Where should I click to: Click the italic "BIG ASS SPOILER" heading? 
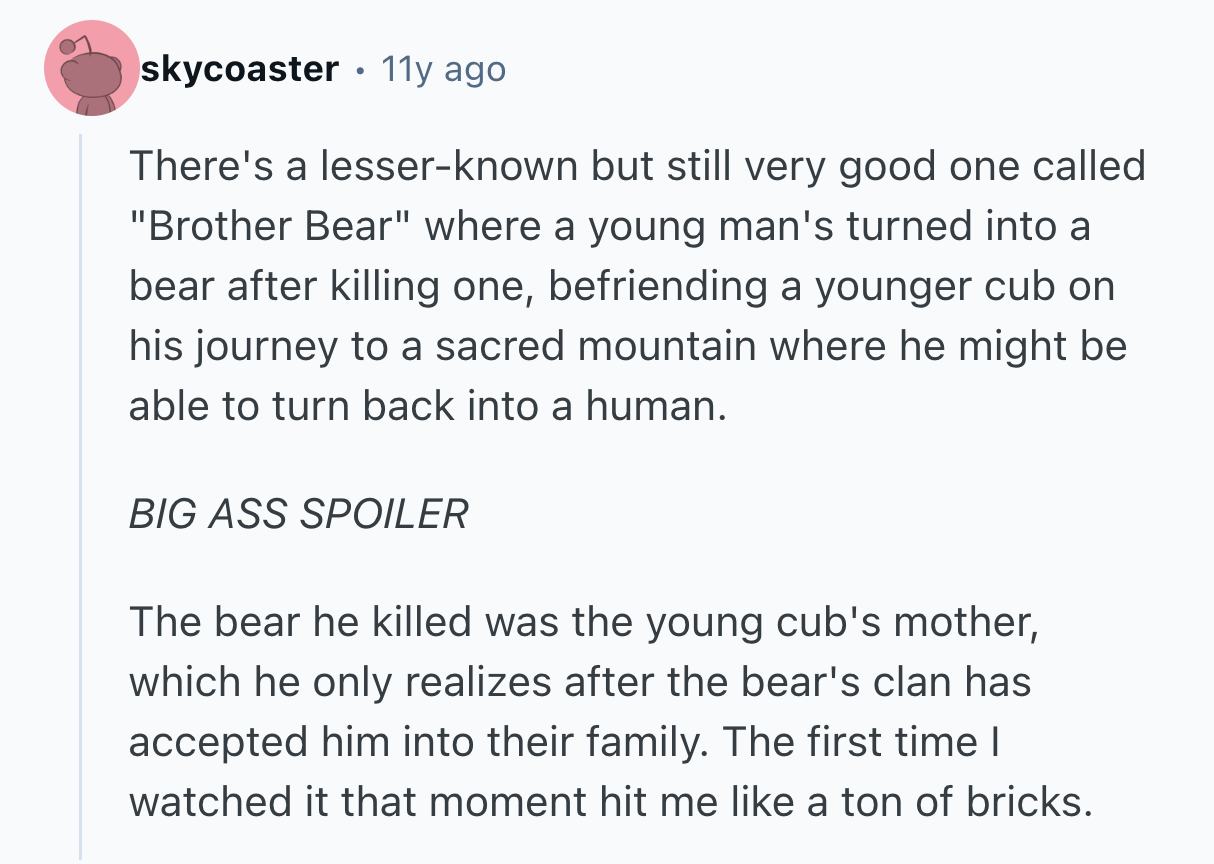pyautogui.click(x=298, y=514)
